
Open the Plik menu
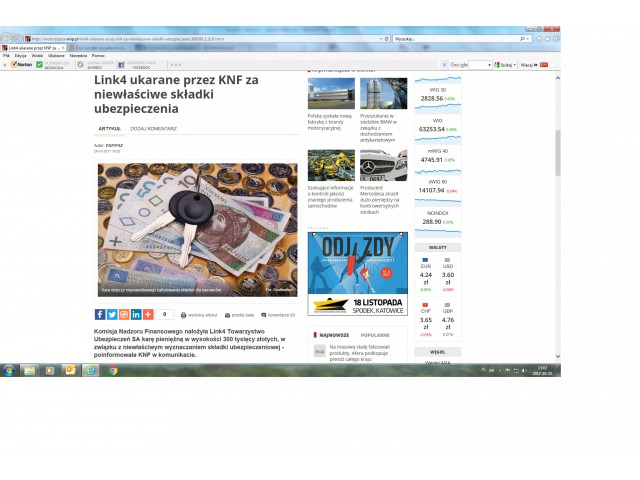(x=6, y=55)
